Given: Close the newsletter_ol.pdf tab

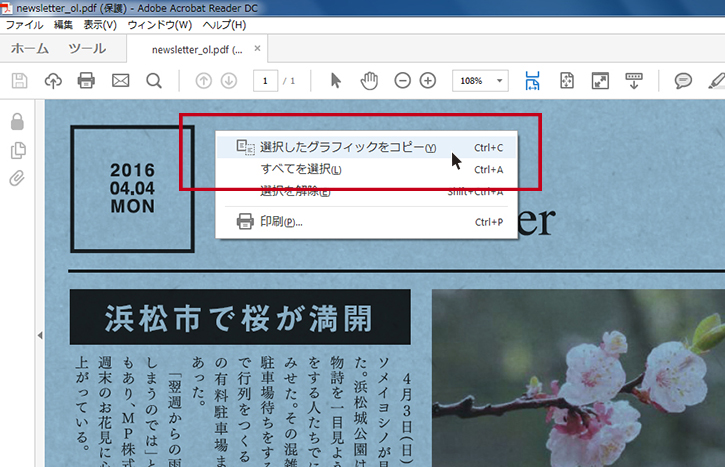Looking at the screenshot, I should coord(258,48).
